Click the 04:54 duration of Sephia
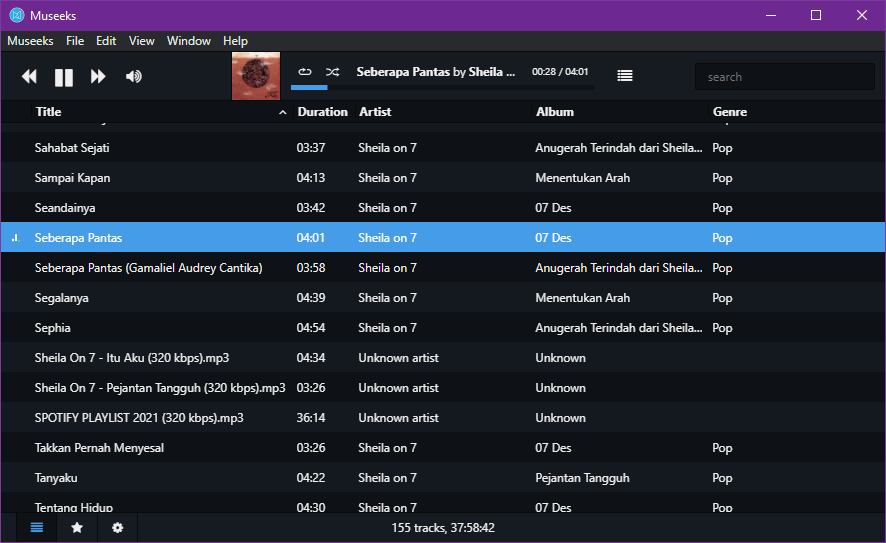 pyautogui.click(x=311, y=328)
